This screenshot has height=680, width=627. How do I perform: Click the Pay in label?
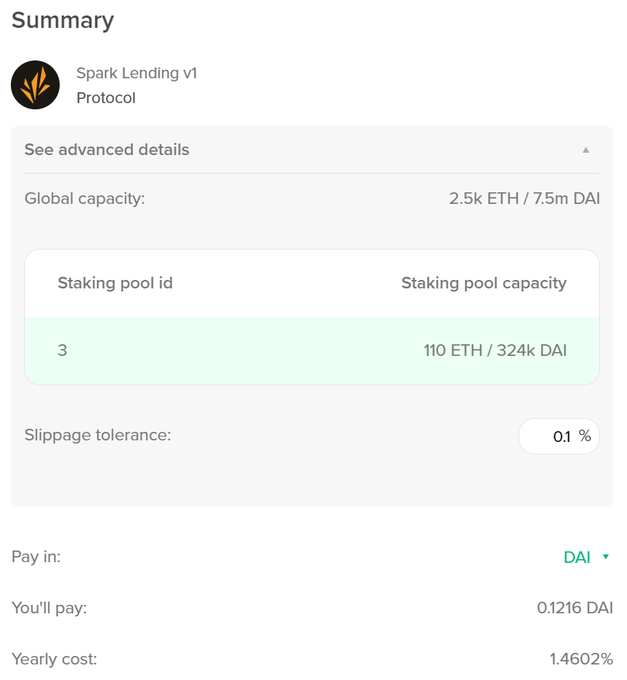pos(36,557)
